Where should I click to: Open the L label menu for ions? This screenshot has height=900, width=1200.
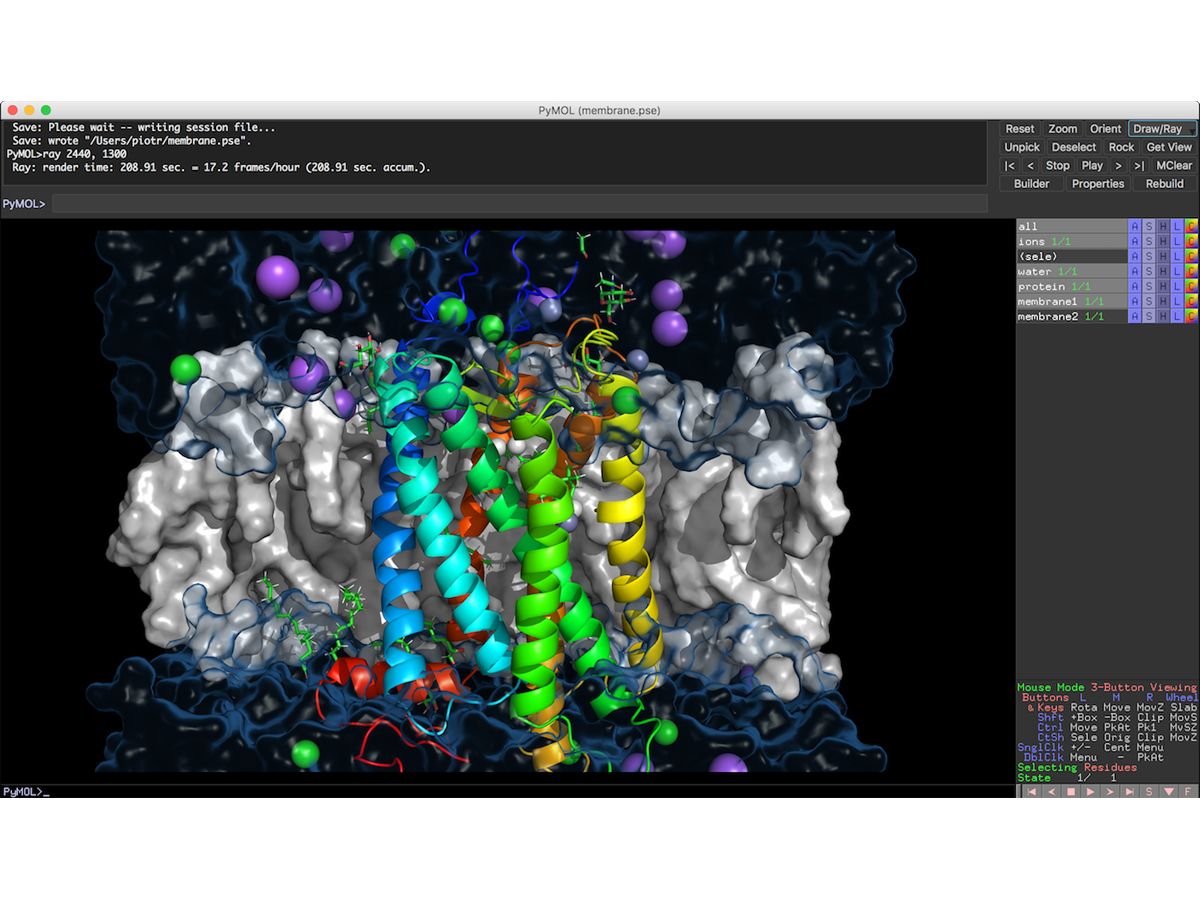pos(1177,242)
